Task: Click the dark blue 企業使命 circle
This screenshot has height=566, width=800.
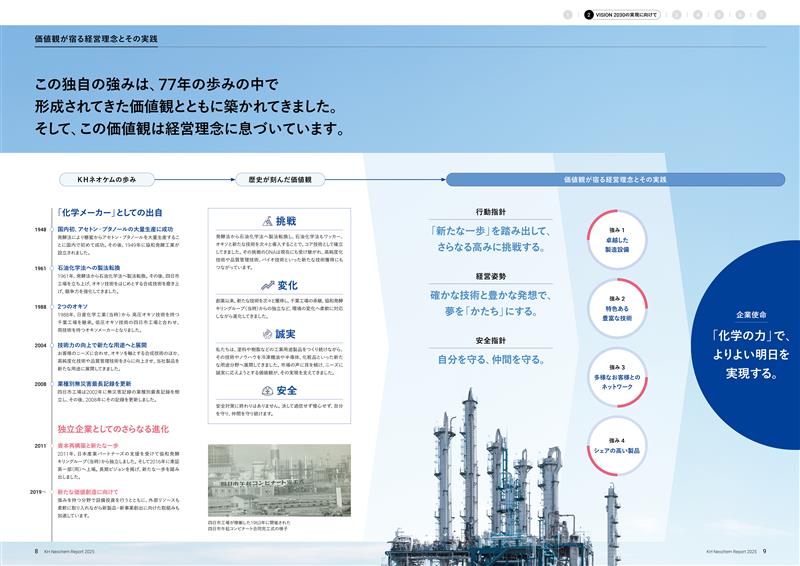Action: (x=743, y=343)
